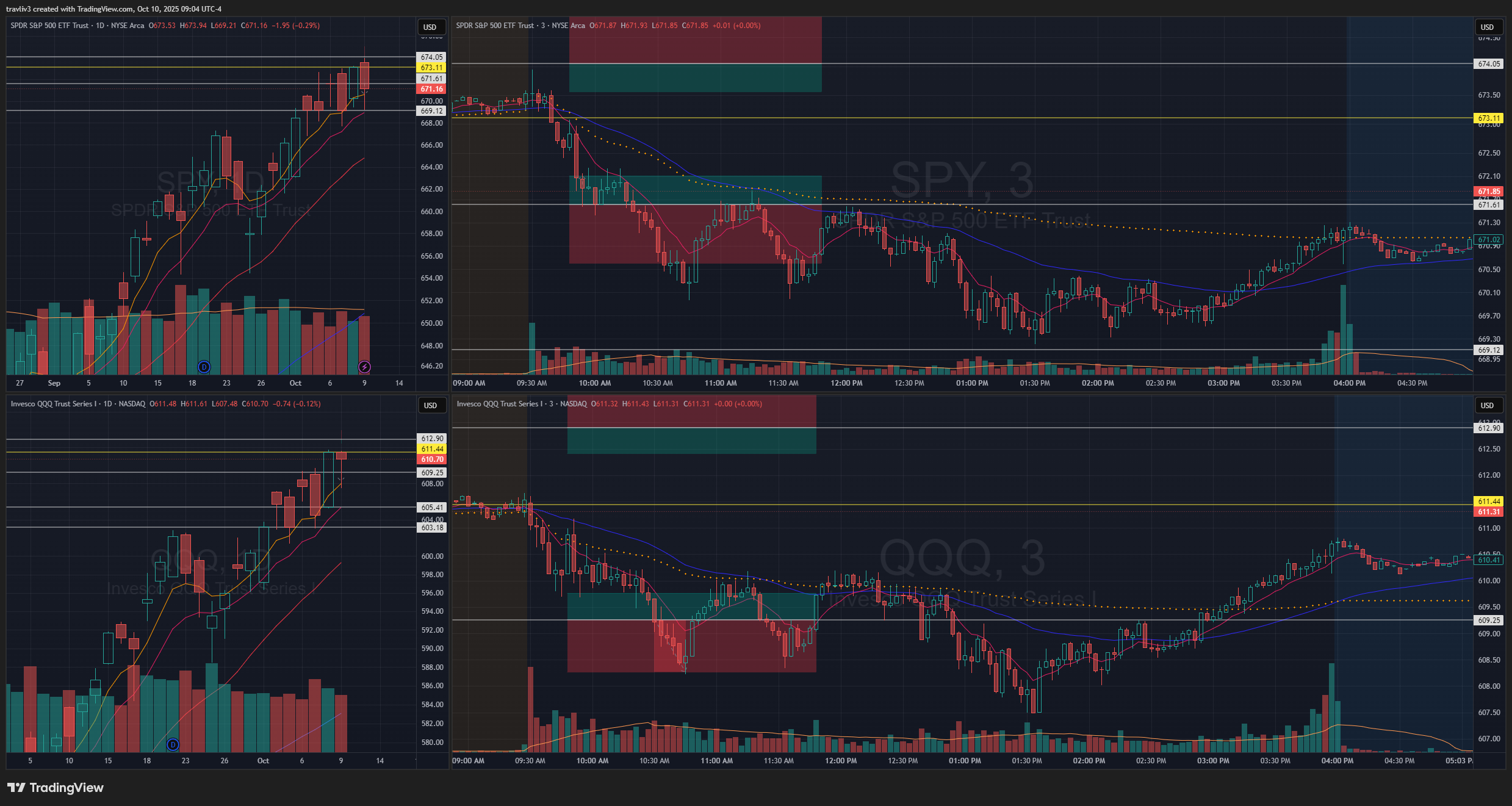
Task: Click the Oct label on QQQ daily time axis
Action: [263, 761]
